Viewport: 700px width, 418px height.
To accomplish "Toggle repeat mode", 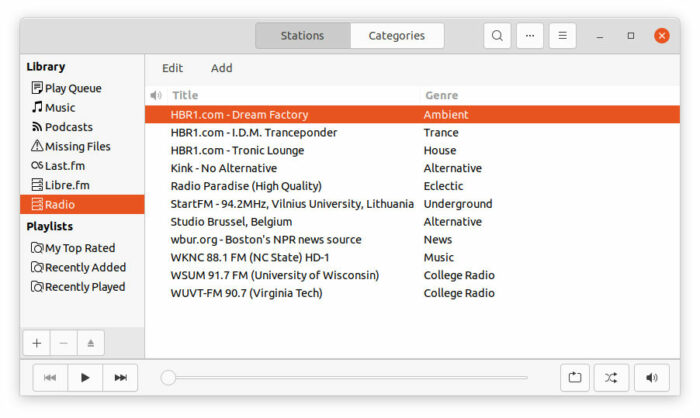I will [x=575, y=378].
